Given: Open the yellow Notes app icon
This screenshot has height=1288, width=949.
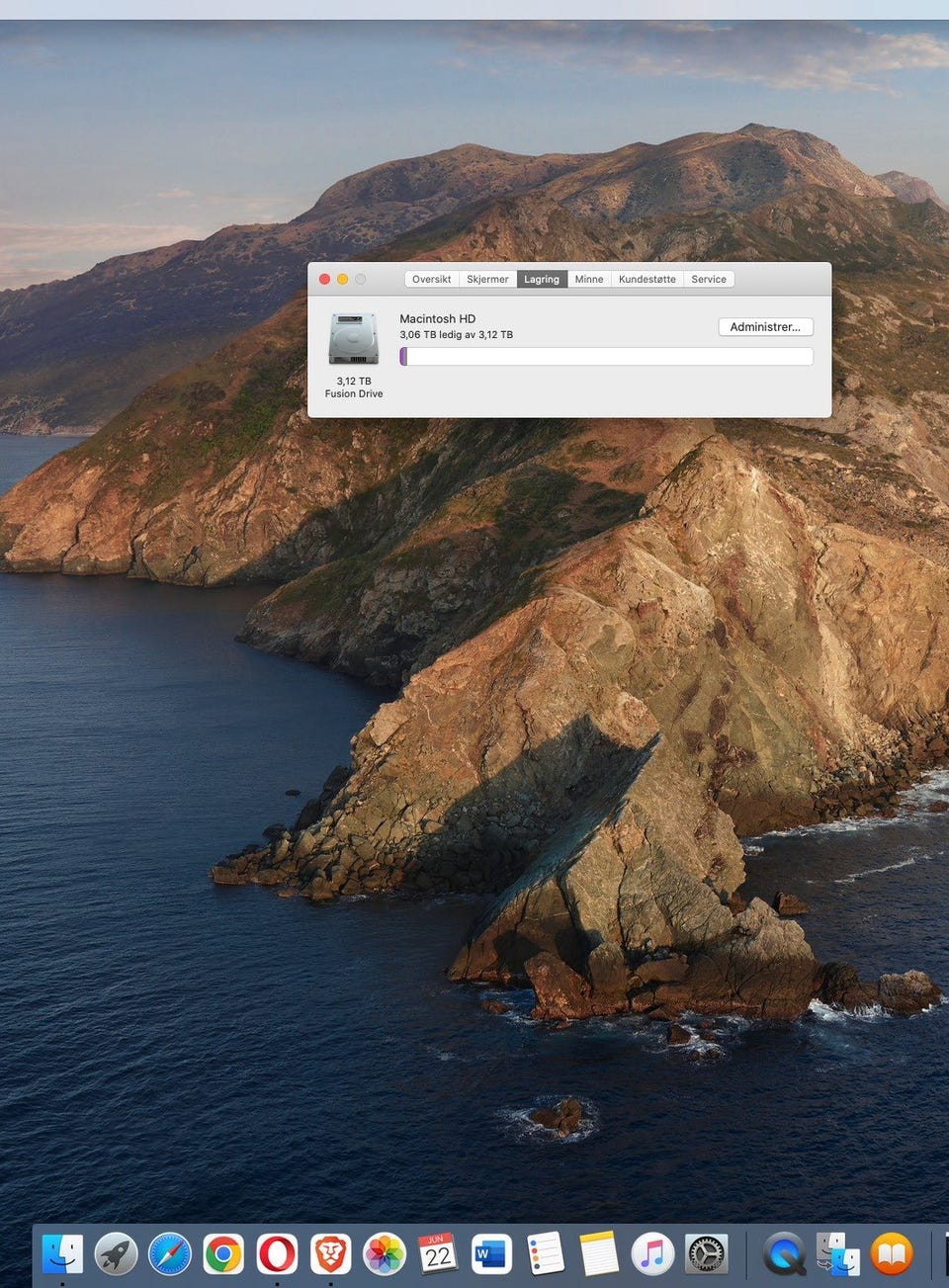Looking at the screenshot, I should 599,1254.
